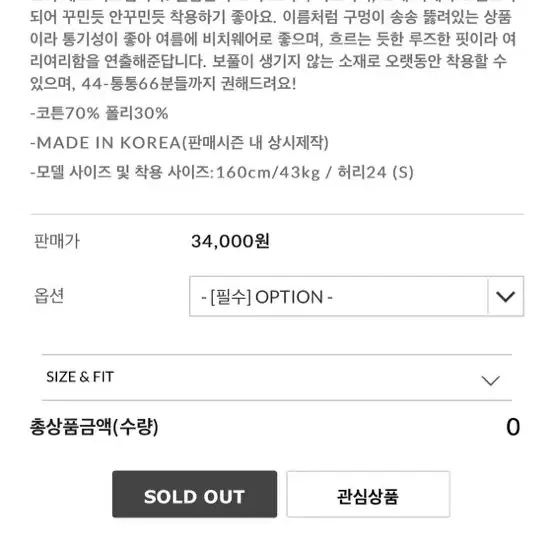This screenshot has width=554, height=554.
Task: Open the [필수] OPTION dropdown
Action: click(356, 296)
